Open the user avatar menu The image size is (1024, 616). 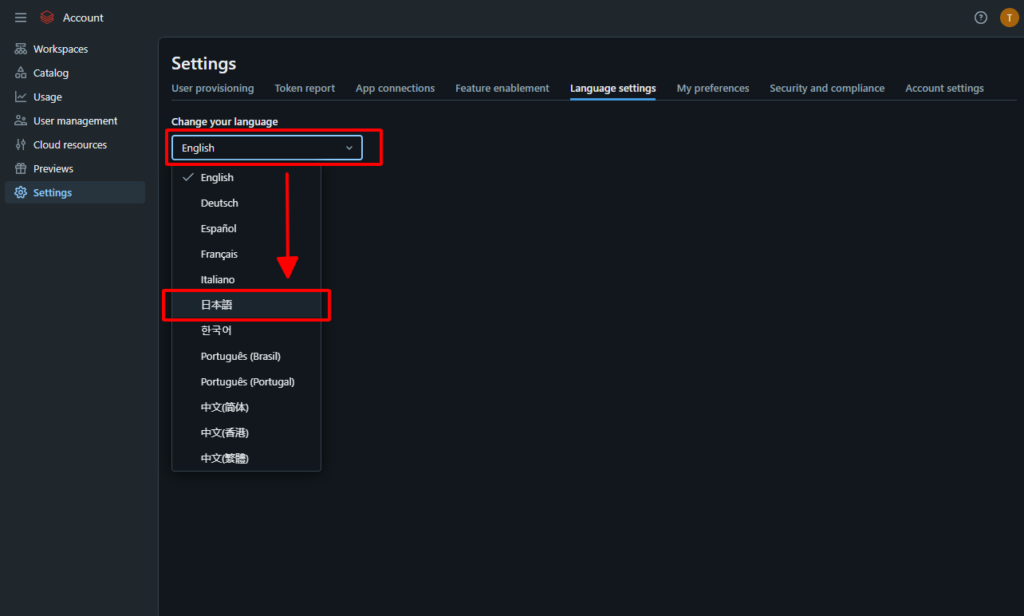(x=1009, y=17)
